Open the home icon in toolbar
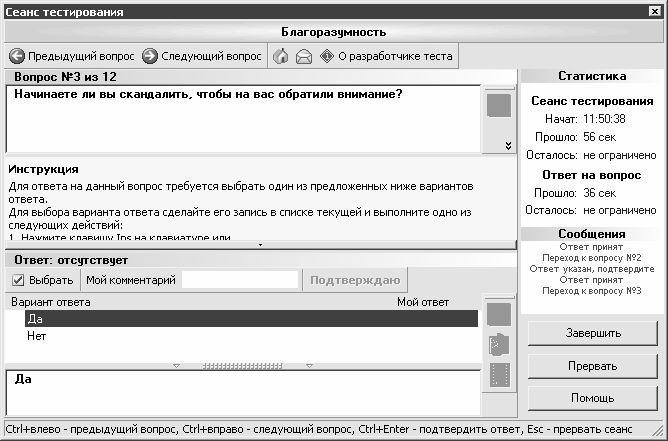Image resolution: width=668 pixels, height=441 pixels. 280,56
